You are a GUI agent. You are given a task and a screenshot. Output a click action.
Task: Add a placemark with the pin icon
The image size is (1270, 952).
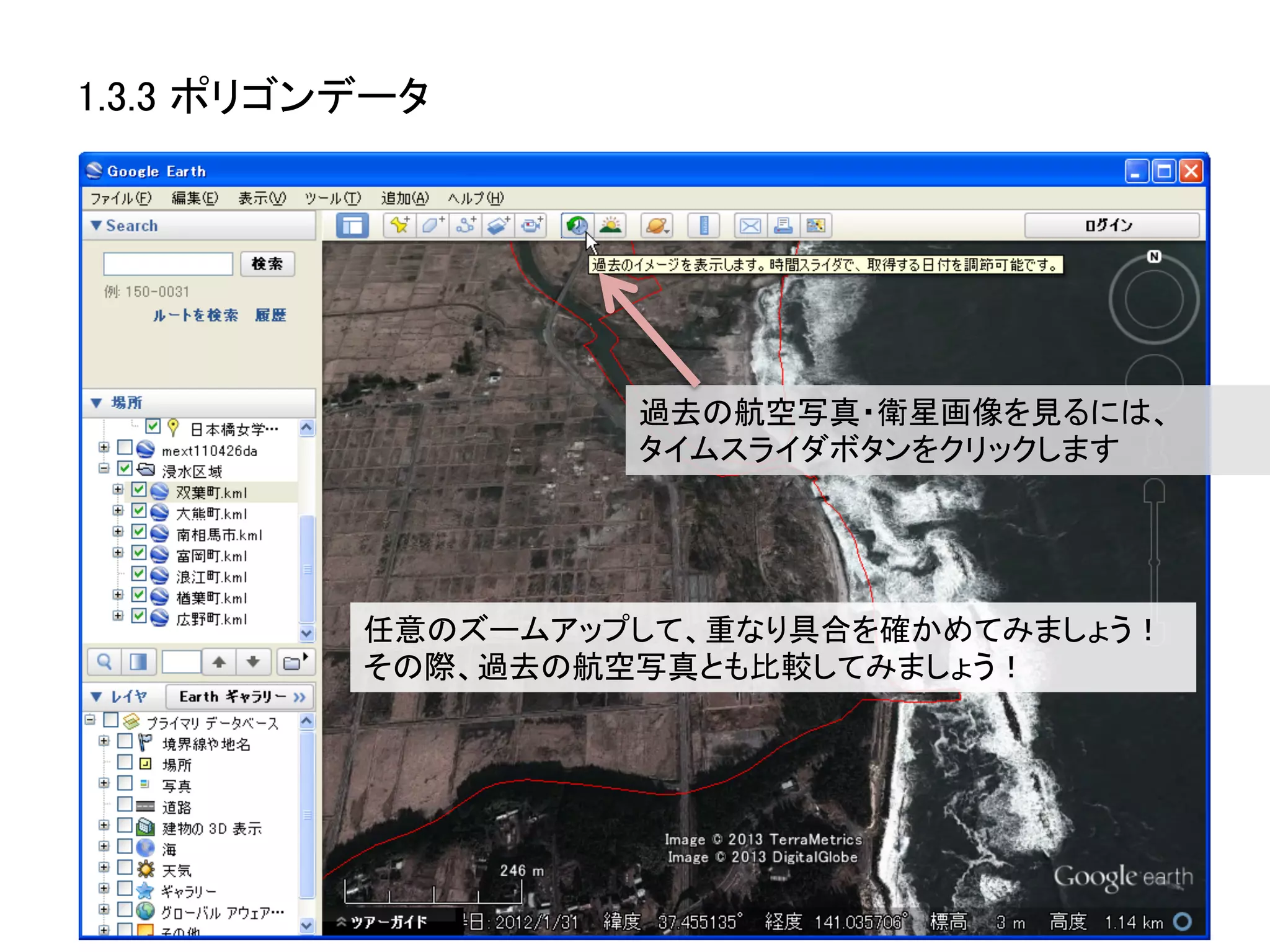coord(400,226)
